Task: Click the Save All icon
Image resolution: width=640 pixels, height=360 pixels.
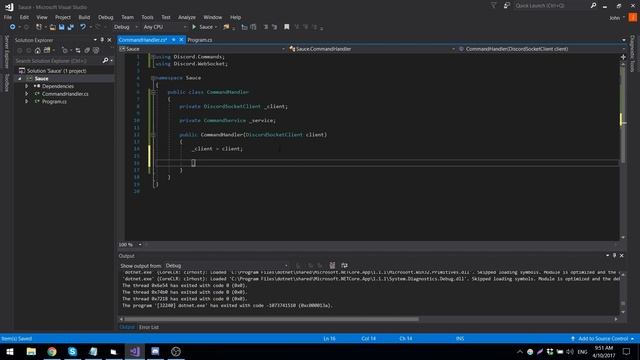Action: (71, 27)
